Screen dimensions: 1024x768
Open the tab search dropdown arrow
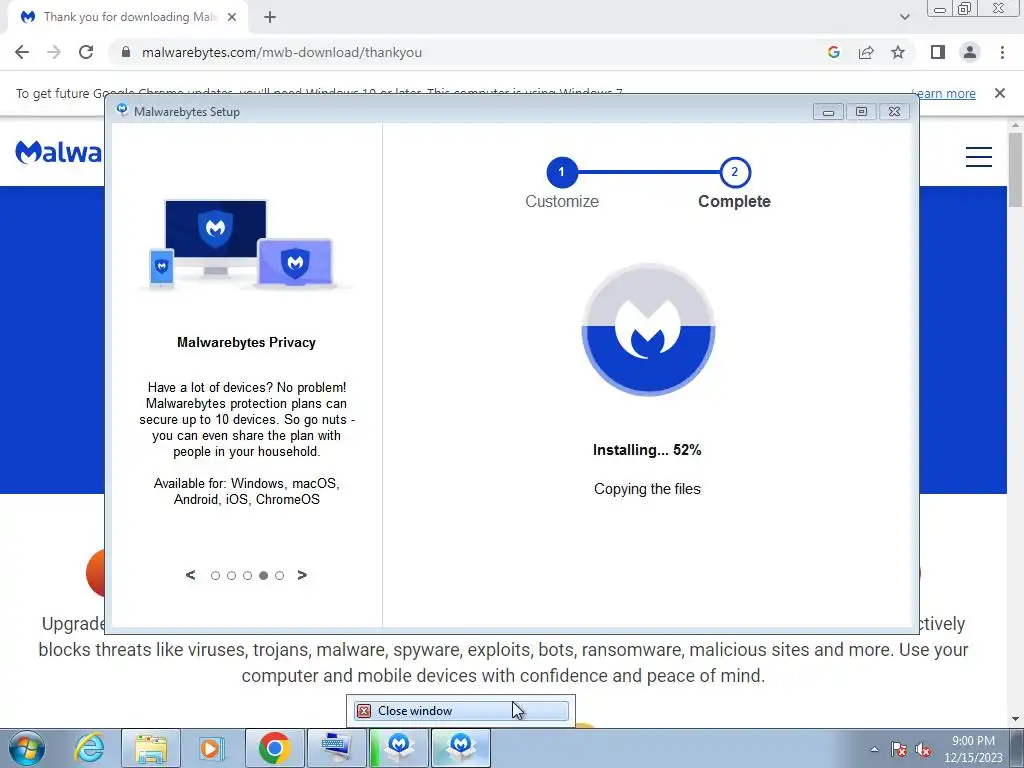[904, 18]
